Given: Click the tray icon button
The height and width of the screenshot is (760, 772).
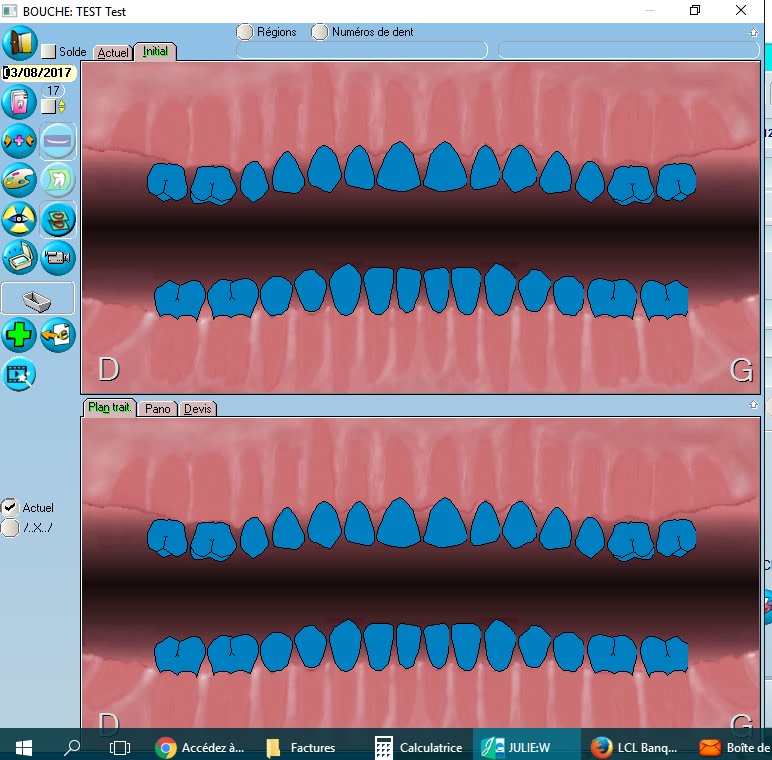Looking at the screenshot, I should click(x=38, y=298).
